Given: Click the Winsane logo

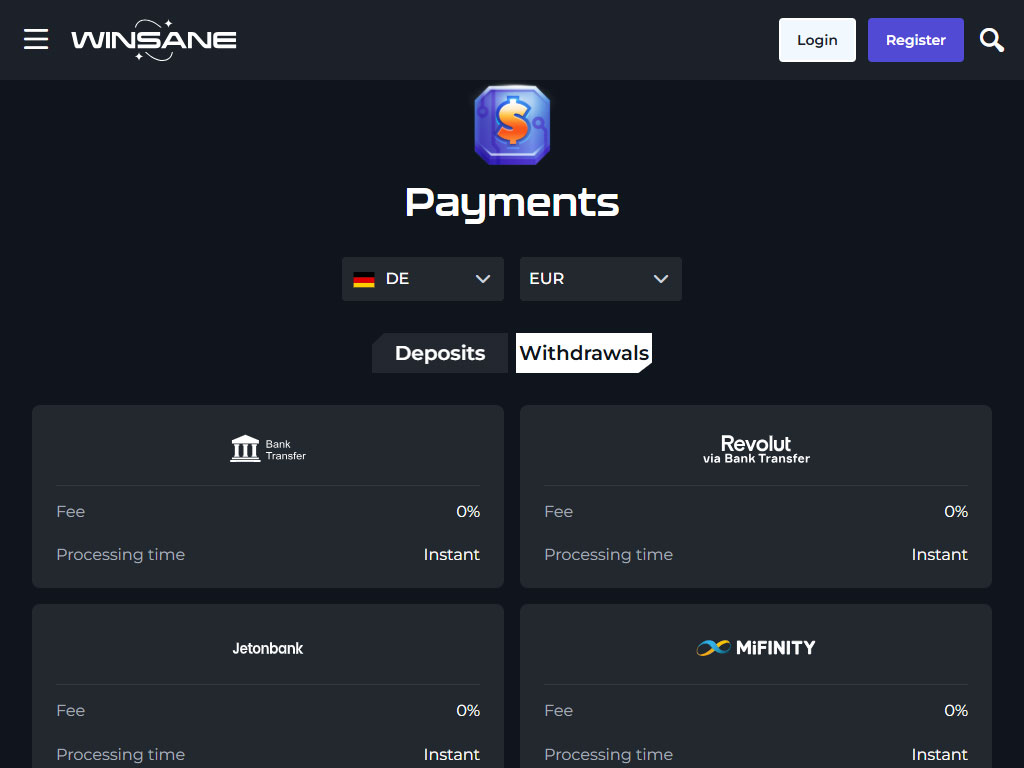Looking at the screenshot, I should [153, 40].
